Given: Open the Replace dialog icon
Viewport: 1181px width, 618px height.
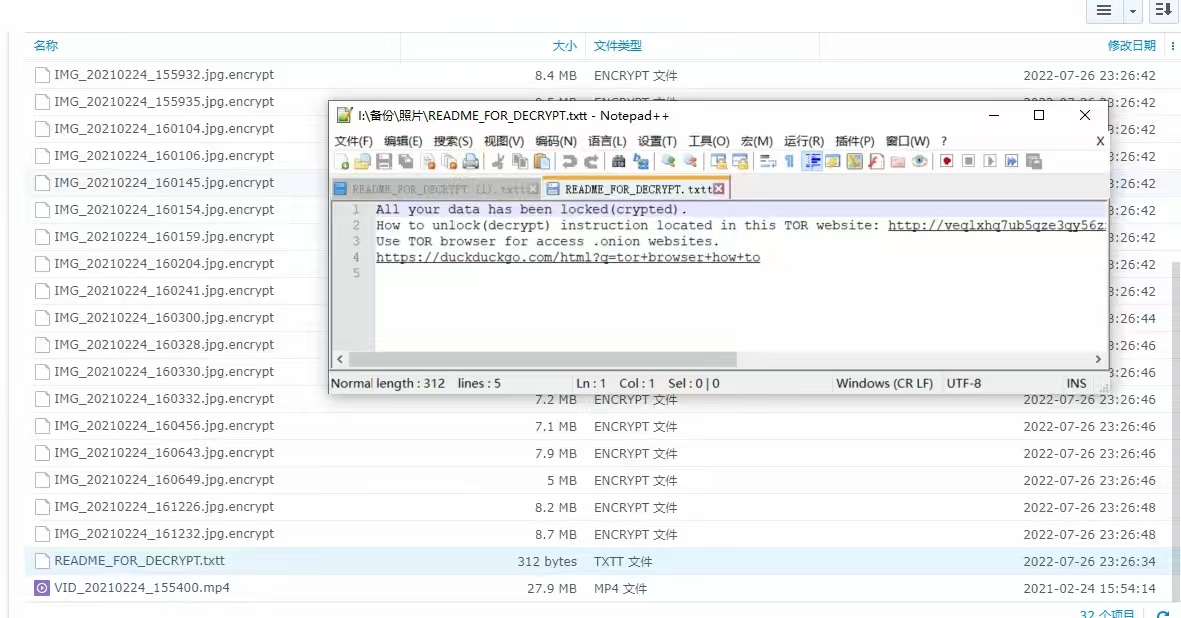Looking at the screenshot, I should (640, 161).
